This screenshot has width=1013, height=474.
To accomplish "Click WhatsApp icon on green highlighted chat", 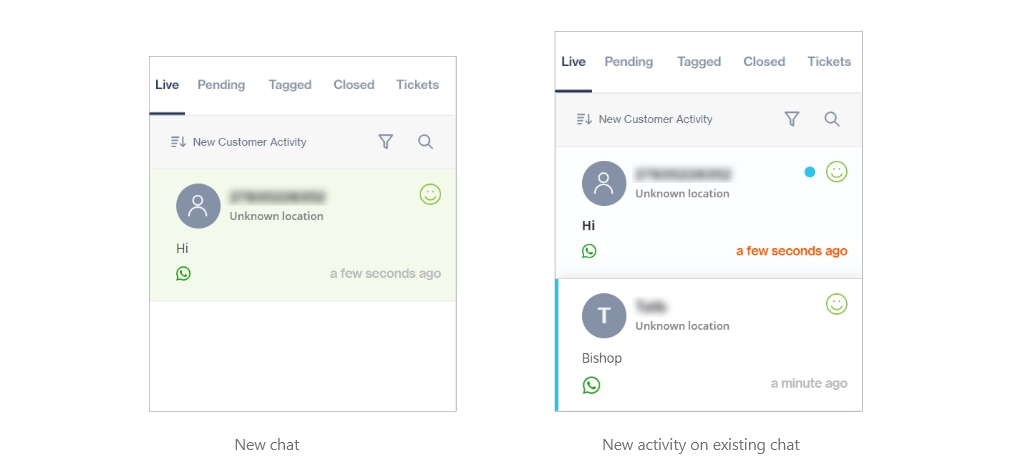I will [183, 273].
